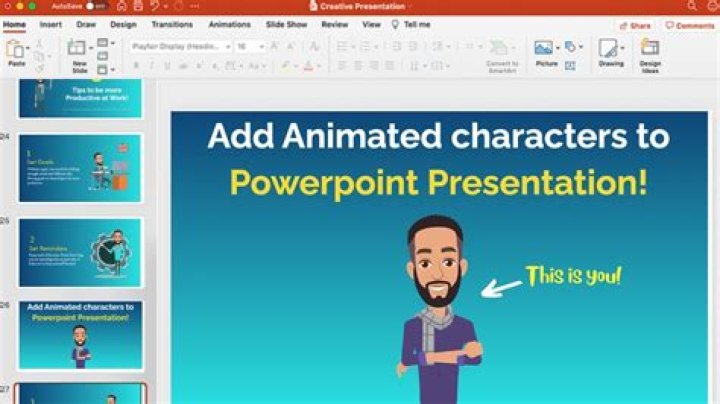
Task: Insert a New Slide
Action: pos(78,50)
